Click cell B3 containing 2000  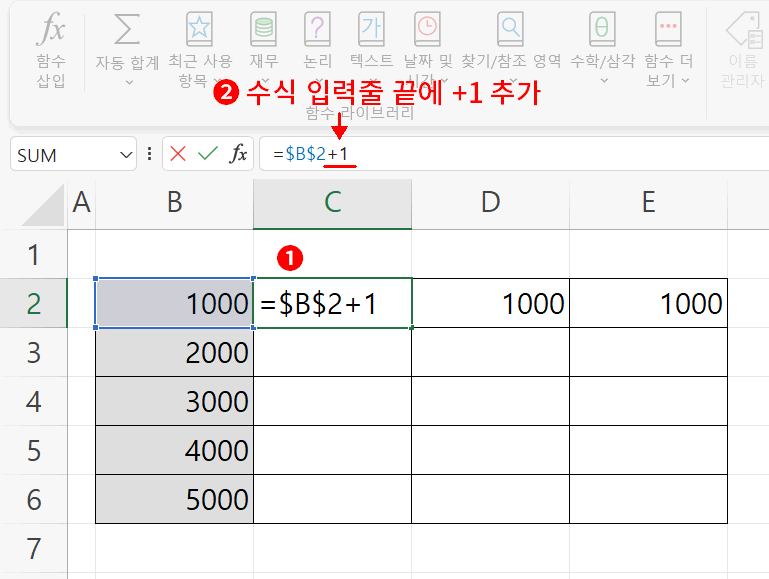(x=175, y=352)
